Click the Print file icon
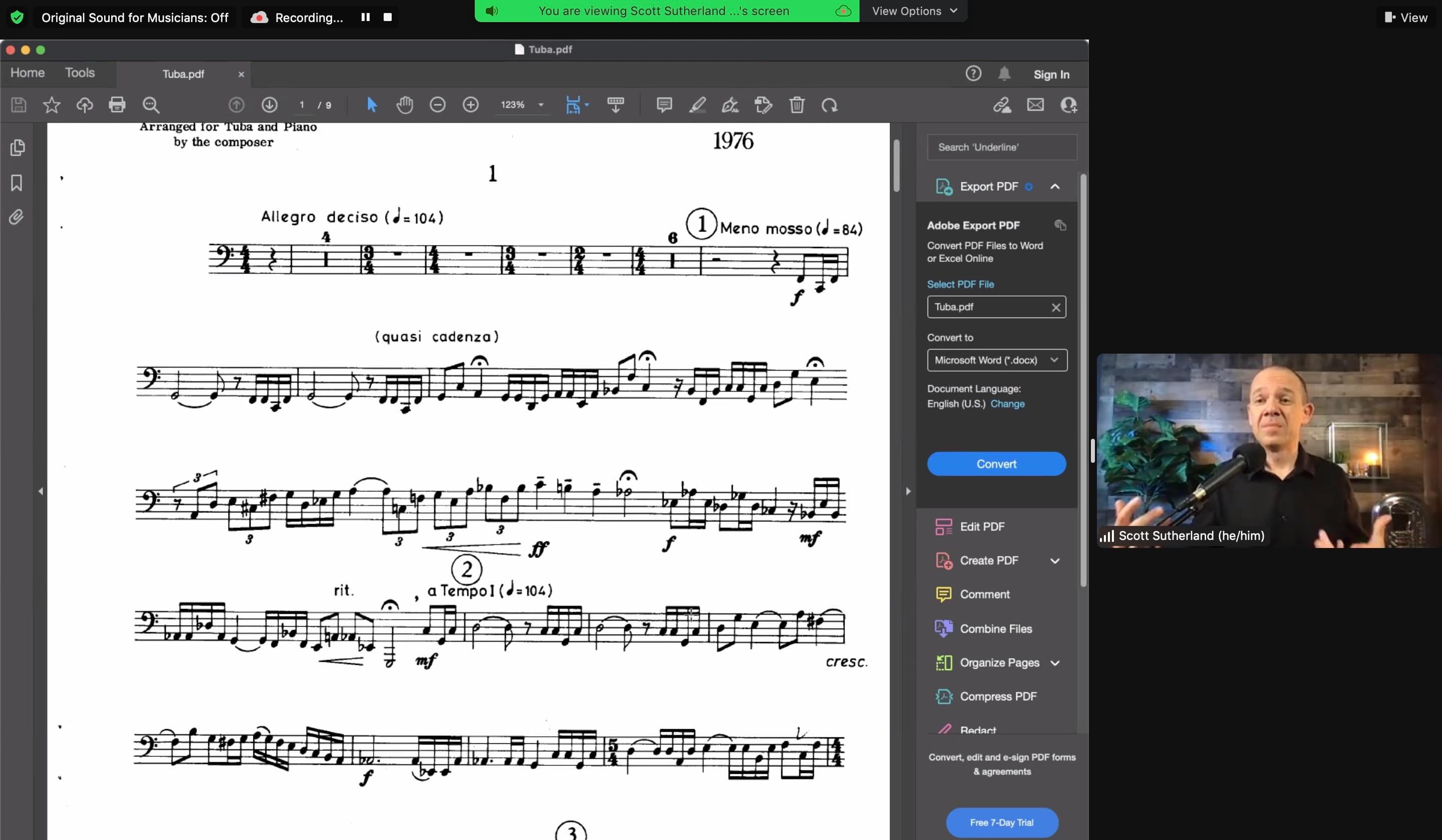 [x=117, y=105]
